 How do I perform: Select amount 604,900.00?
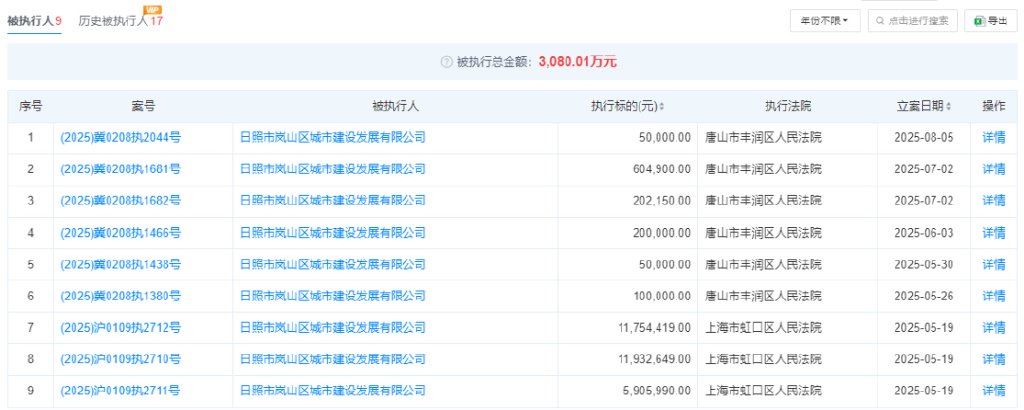click(662, 169)
